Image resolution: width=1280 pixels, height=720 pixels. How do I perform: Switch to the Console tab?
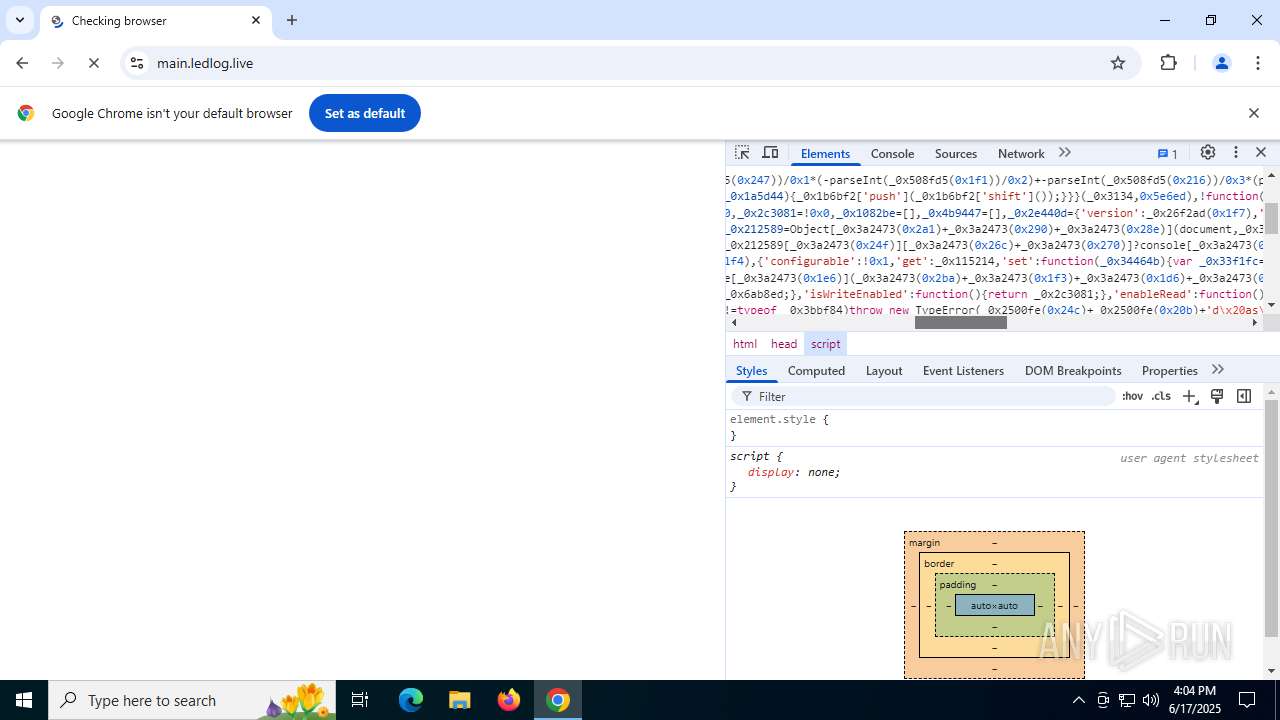892,154
